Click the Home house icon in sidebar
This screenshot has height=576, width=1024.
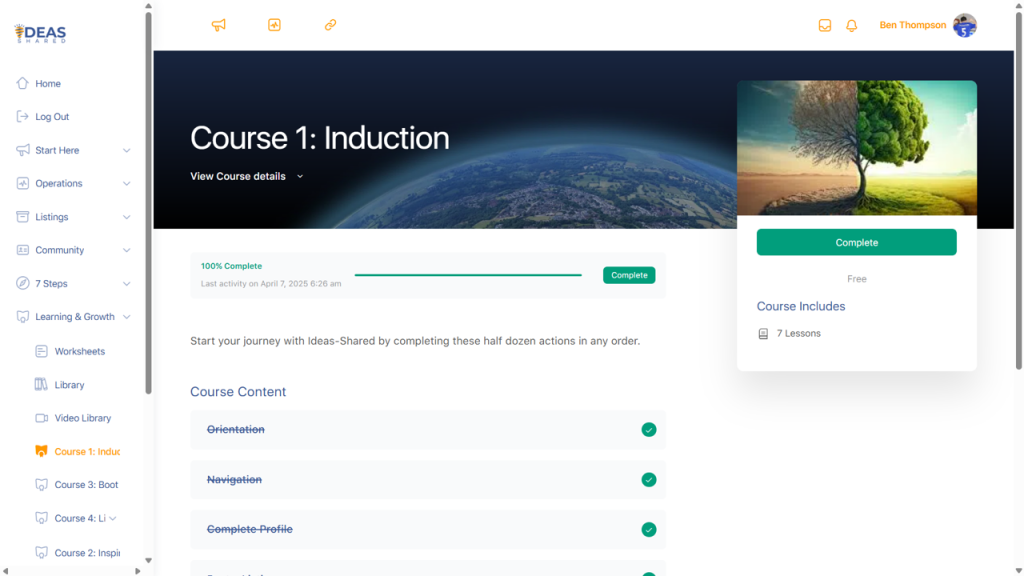tap(23, 83)
